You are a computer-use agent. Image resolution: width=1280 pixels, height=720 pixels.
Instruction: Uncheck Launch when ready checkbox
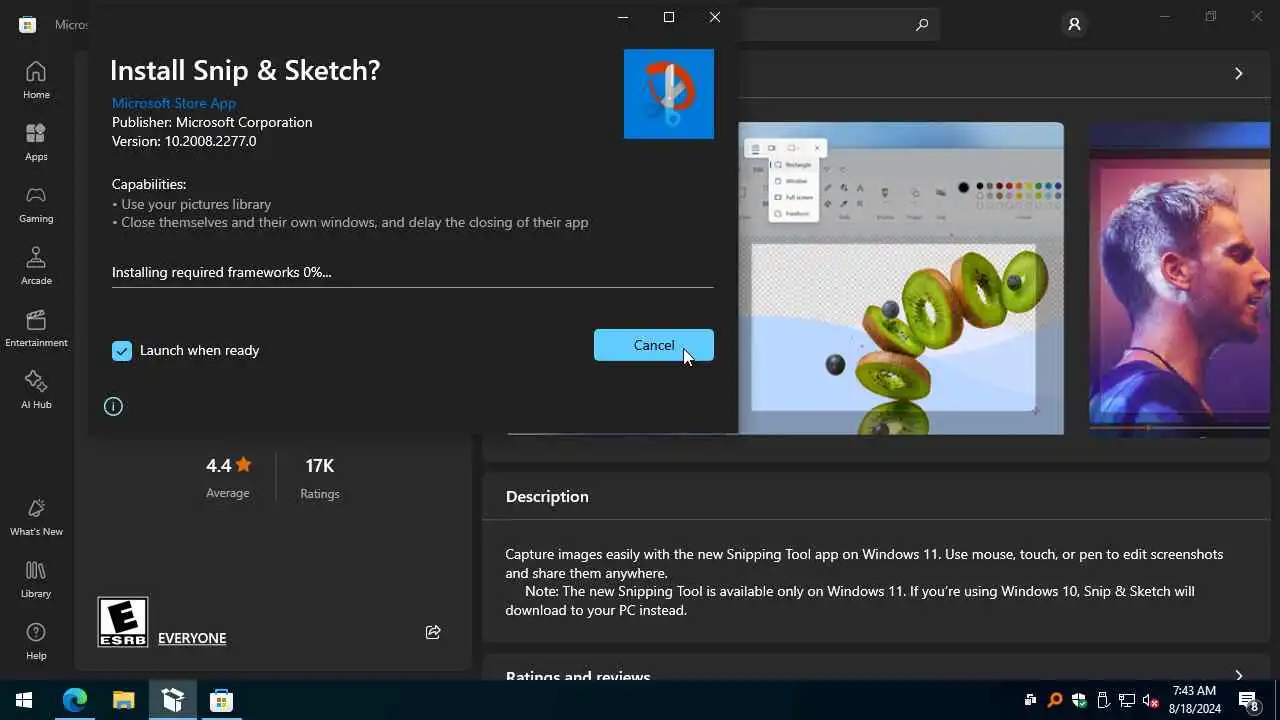click(x=122, y=351)
